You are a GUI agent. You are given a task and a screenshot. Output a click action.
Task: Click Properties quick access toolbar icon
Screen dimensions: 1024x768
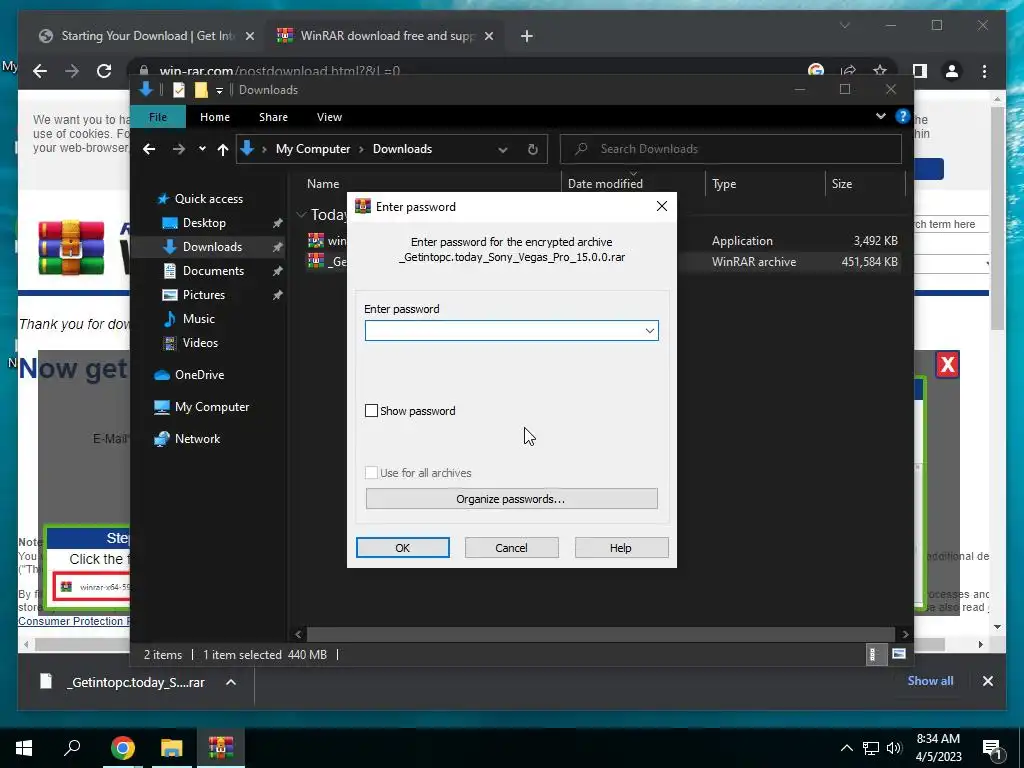click(178, 90)
